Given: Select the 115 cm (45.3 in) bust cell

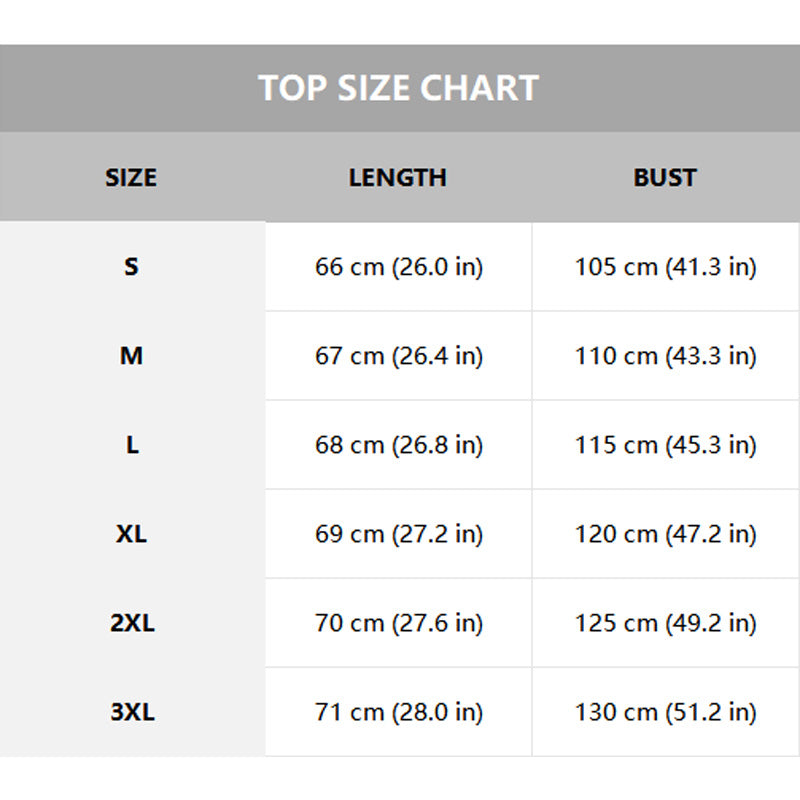Looking at the screenshot, I should pyautogui.click(x=666, y=445).
